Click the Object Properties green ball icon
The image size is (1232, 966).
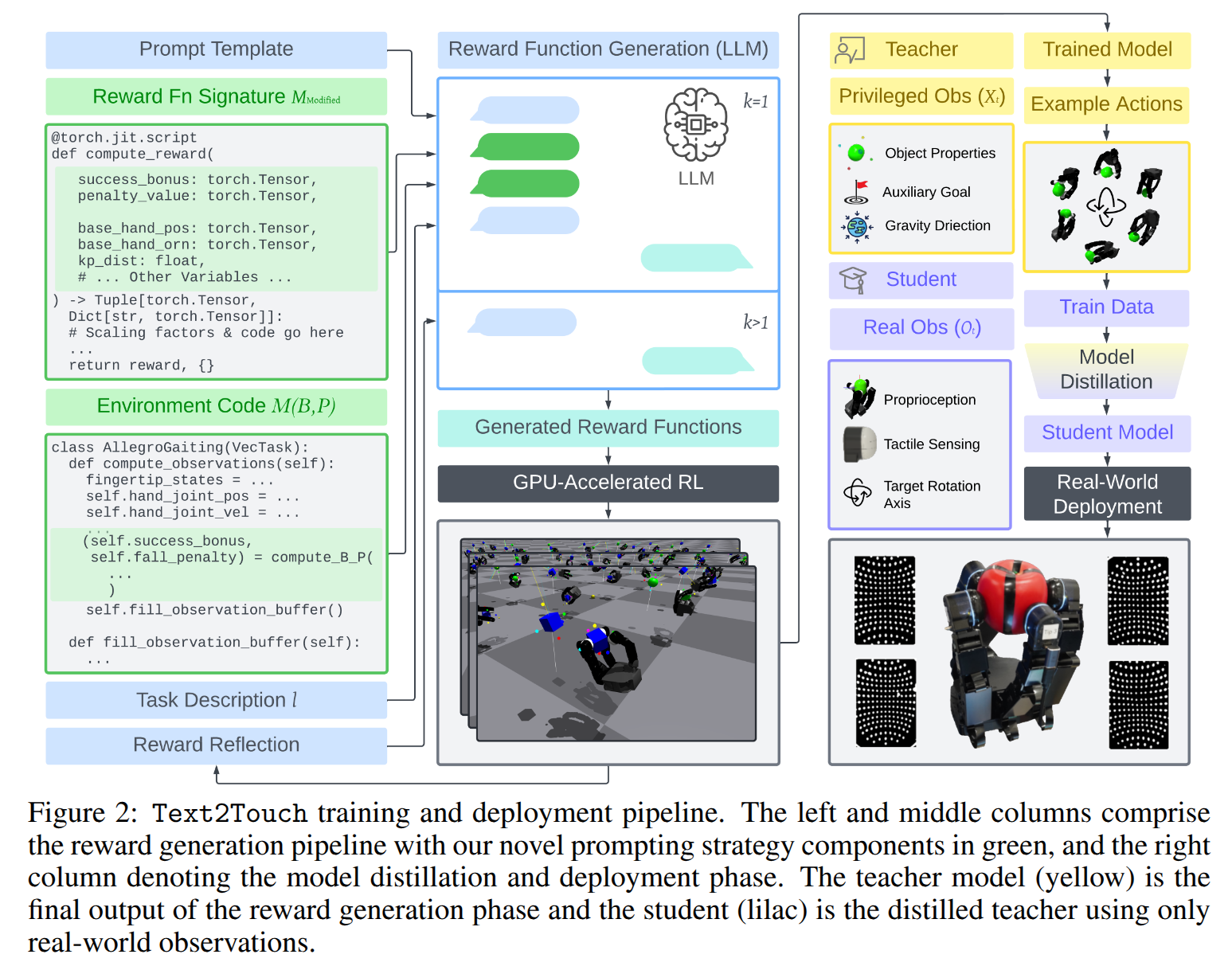[856, 152]
